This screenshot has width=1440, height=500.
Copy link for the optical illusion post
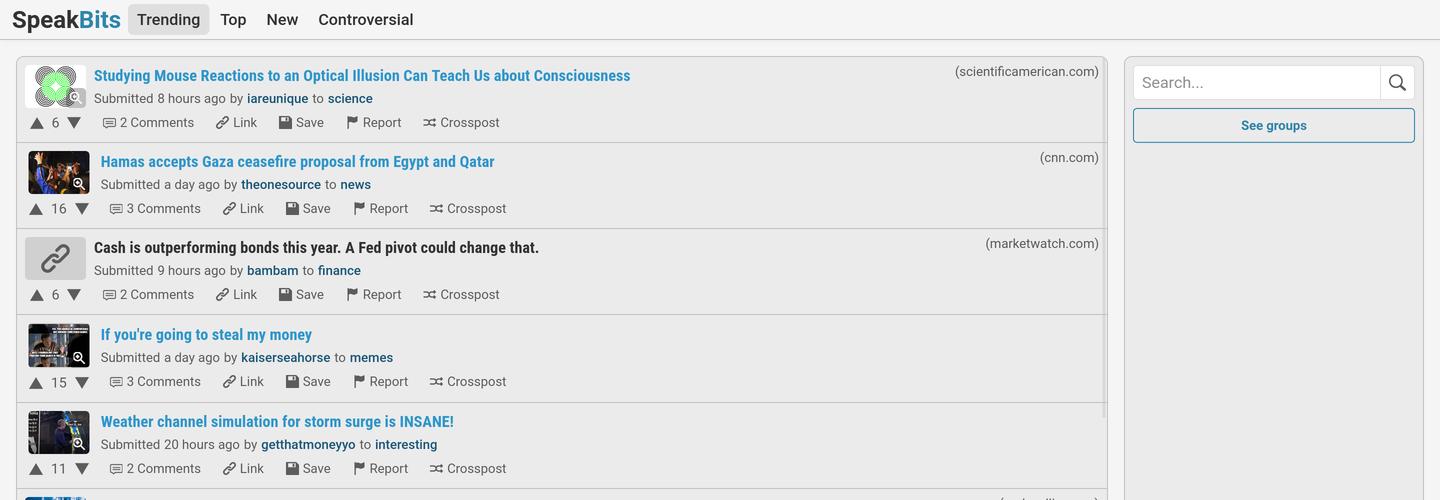point(236,123)
